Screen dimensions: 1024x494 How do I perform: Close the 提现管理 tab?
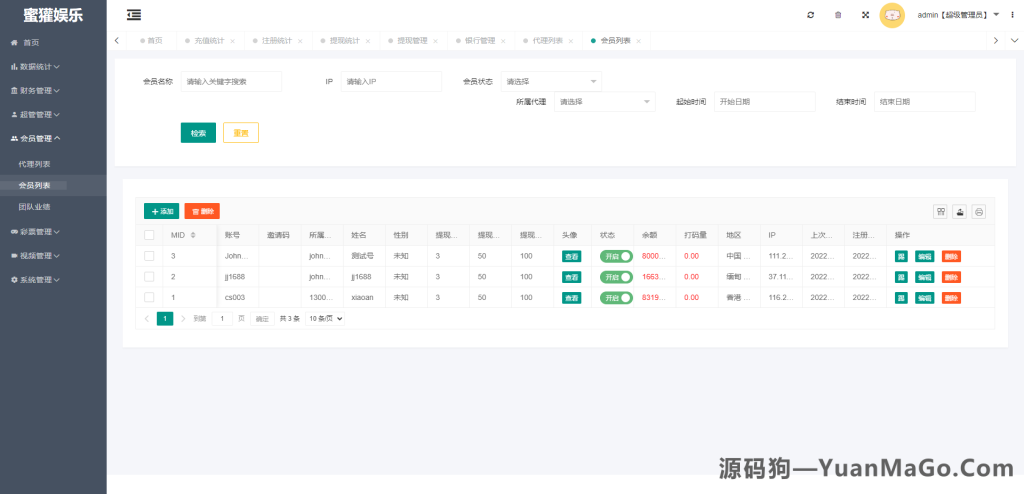(436, 41)
